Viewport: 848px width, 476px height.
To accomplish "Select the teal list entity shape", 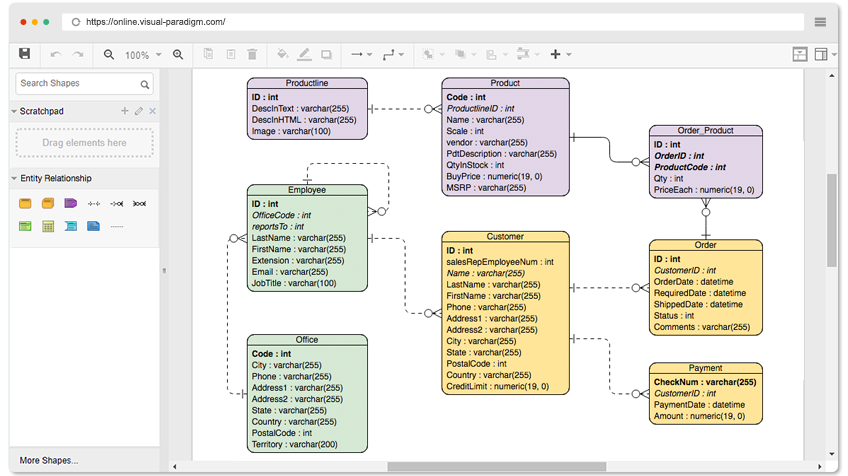I will (71, 226).
